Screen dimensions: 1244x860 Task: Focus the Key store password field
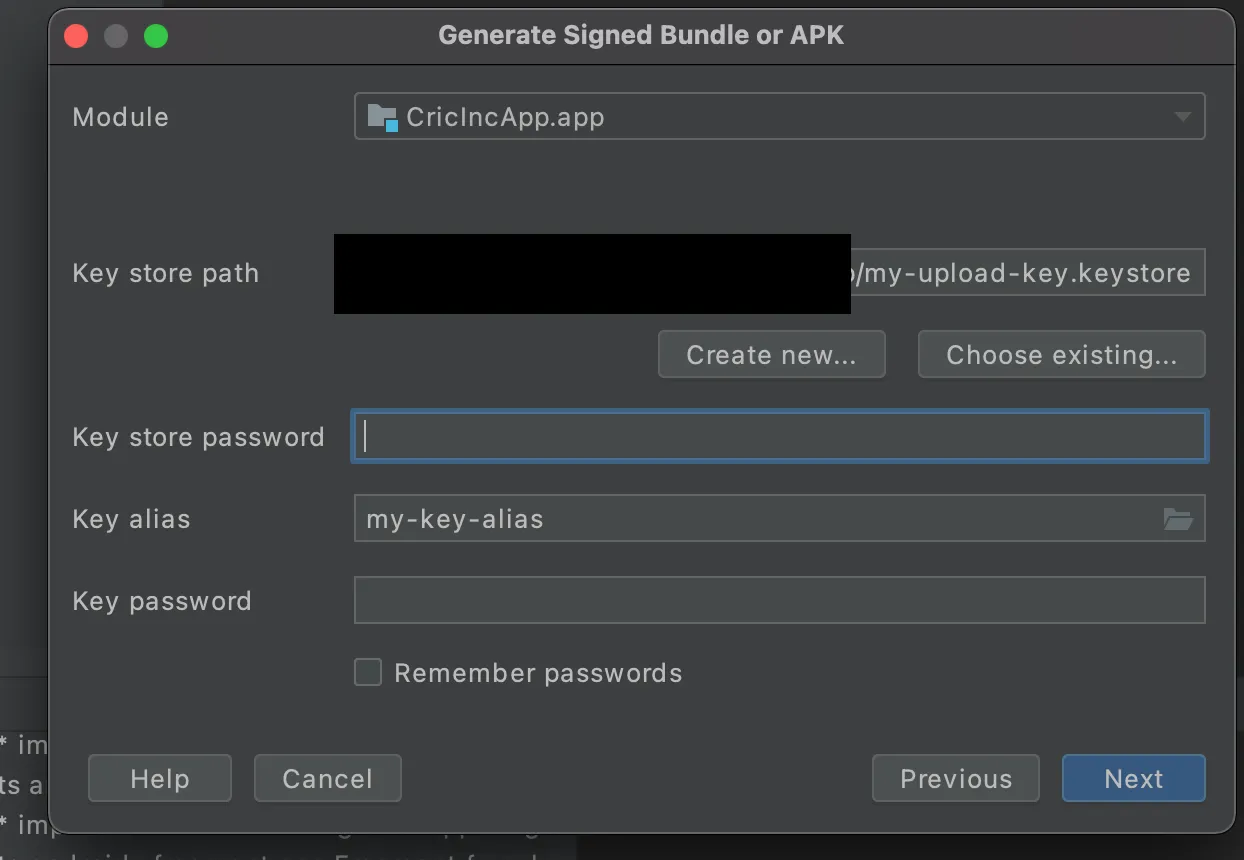coord(780,437)
